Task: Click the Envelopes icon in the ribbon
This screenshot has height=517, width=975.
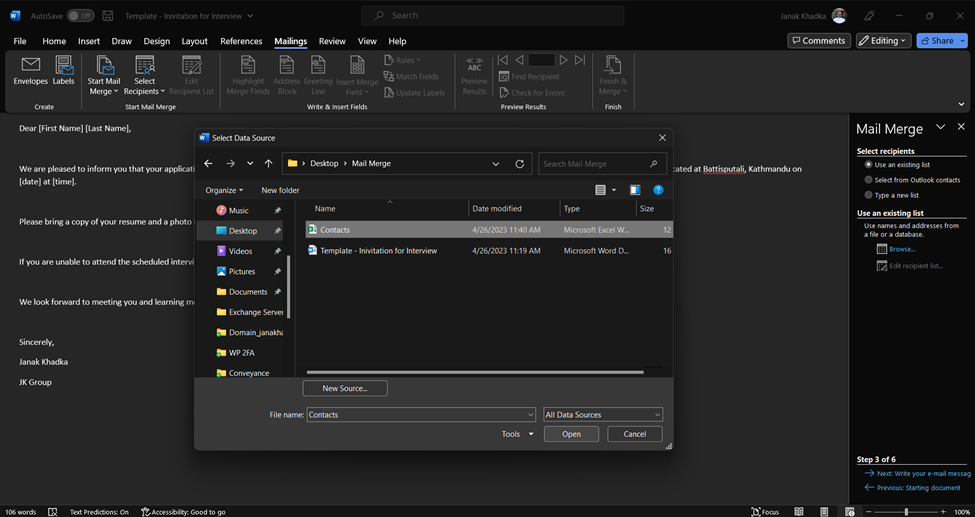Action: [x=30, y=70]
